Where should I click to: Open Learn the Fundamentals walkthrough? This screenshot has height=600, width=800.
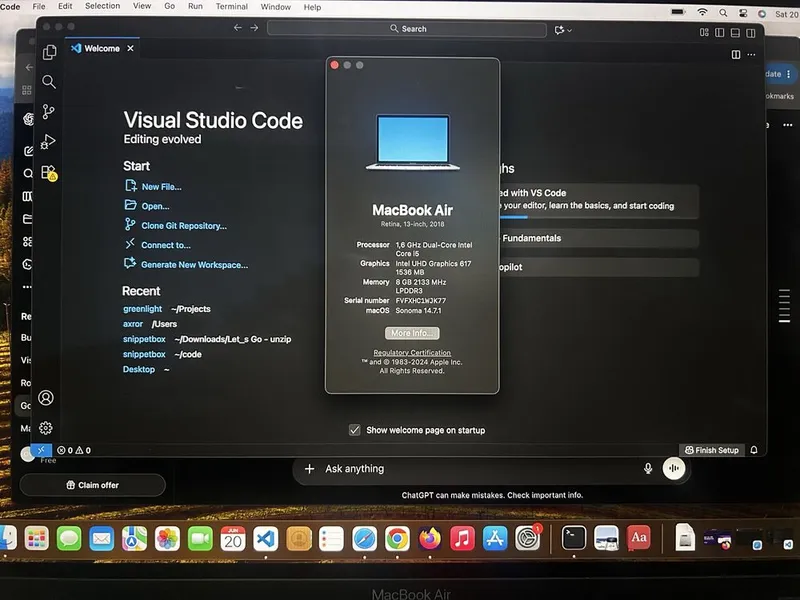tap(597, 238)
